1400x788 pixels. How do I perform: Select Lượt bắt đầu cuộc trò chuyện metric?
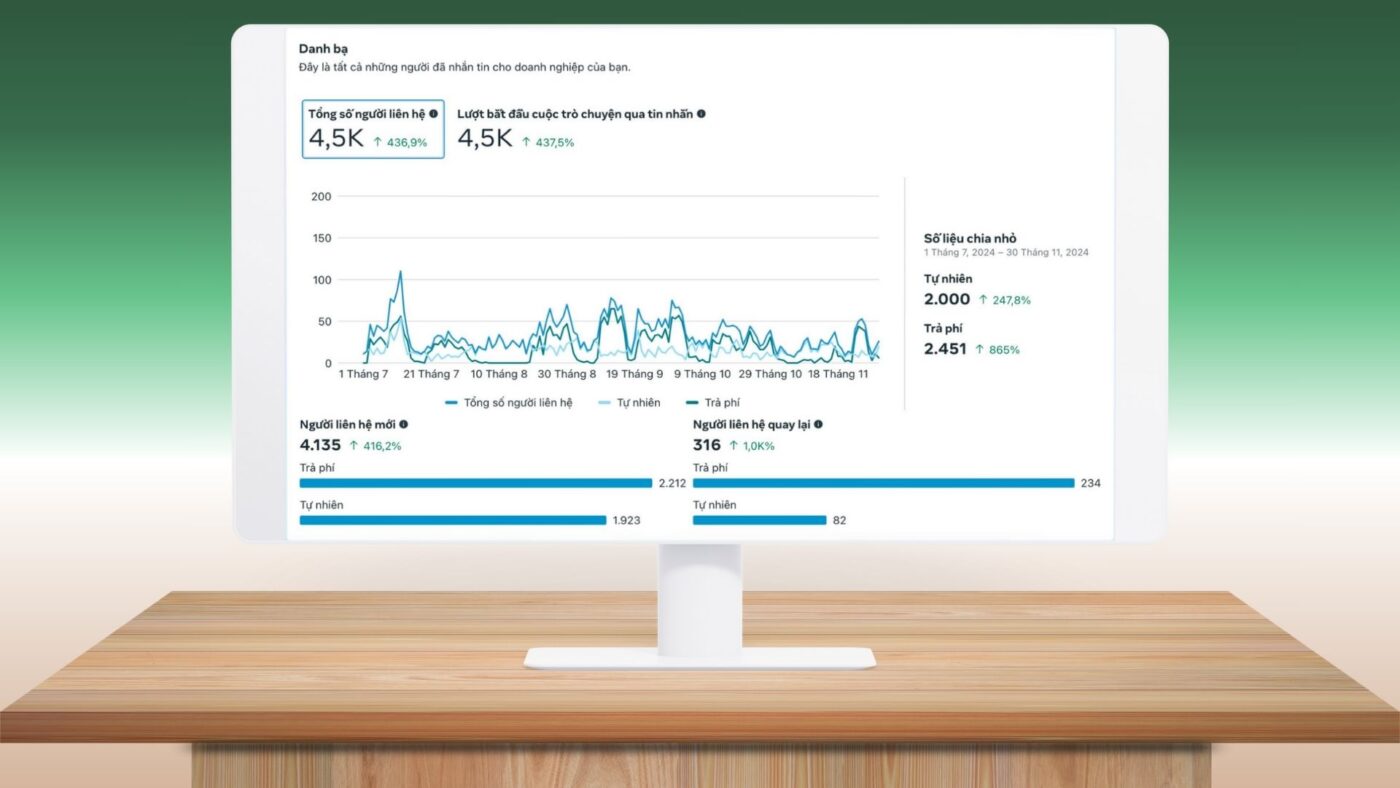tap(581, 129)
